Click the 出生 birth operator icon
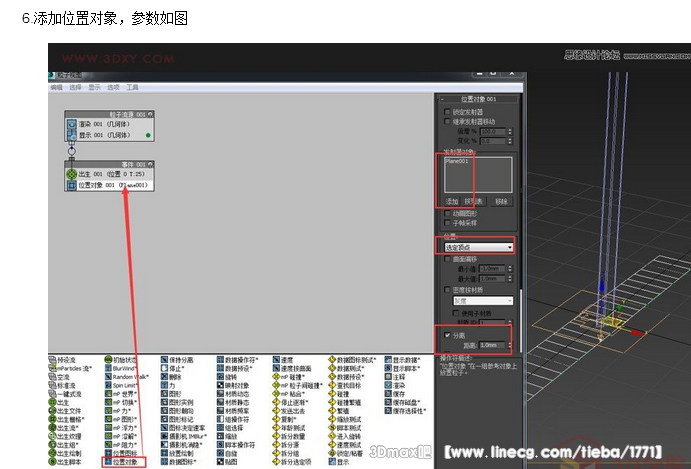This screenshot has width=691, height=469. pyautogui.click(x=52, y=402)
